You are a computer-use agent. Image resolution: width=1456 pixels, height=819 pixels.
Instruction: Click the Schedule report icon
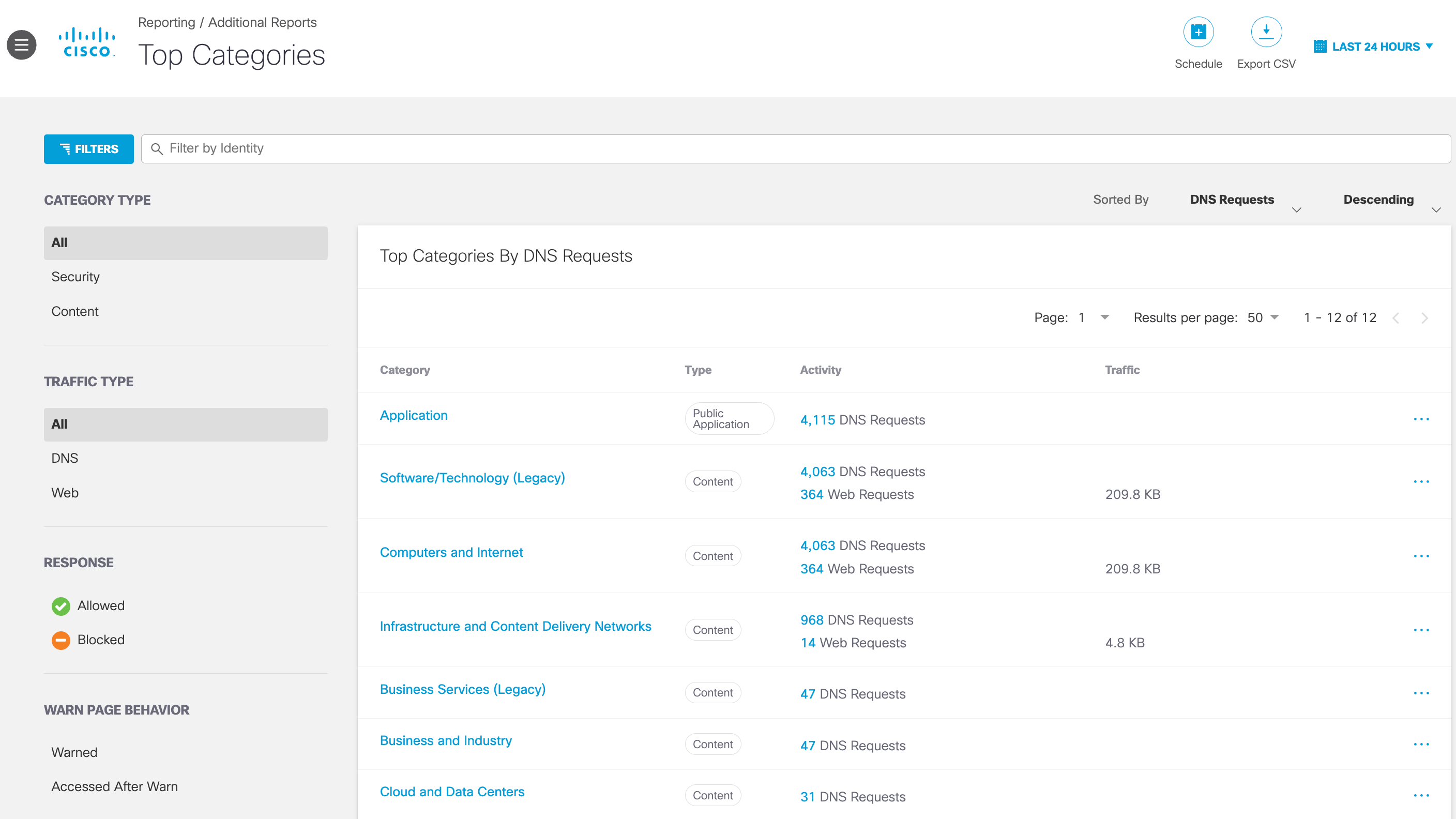pyautogui.click(x=1197, y=32)
